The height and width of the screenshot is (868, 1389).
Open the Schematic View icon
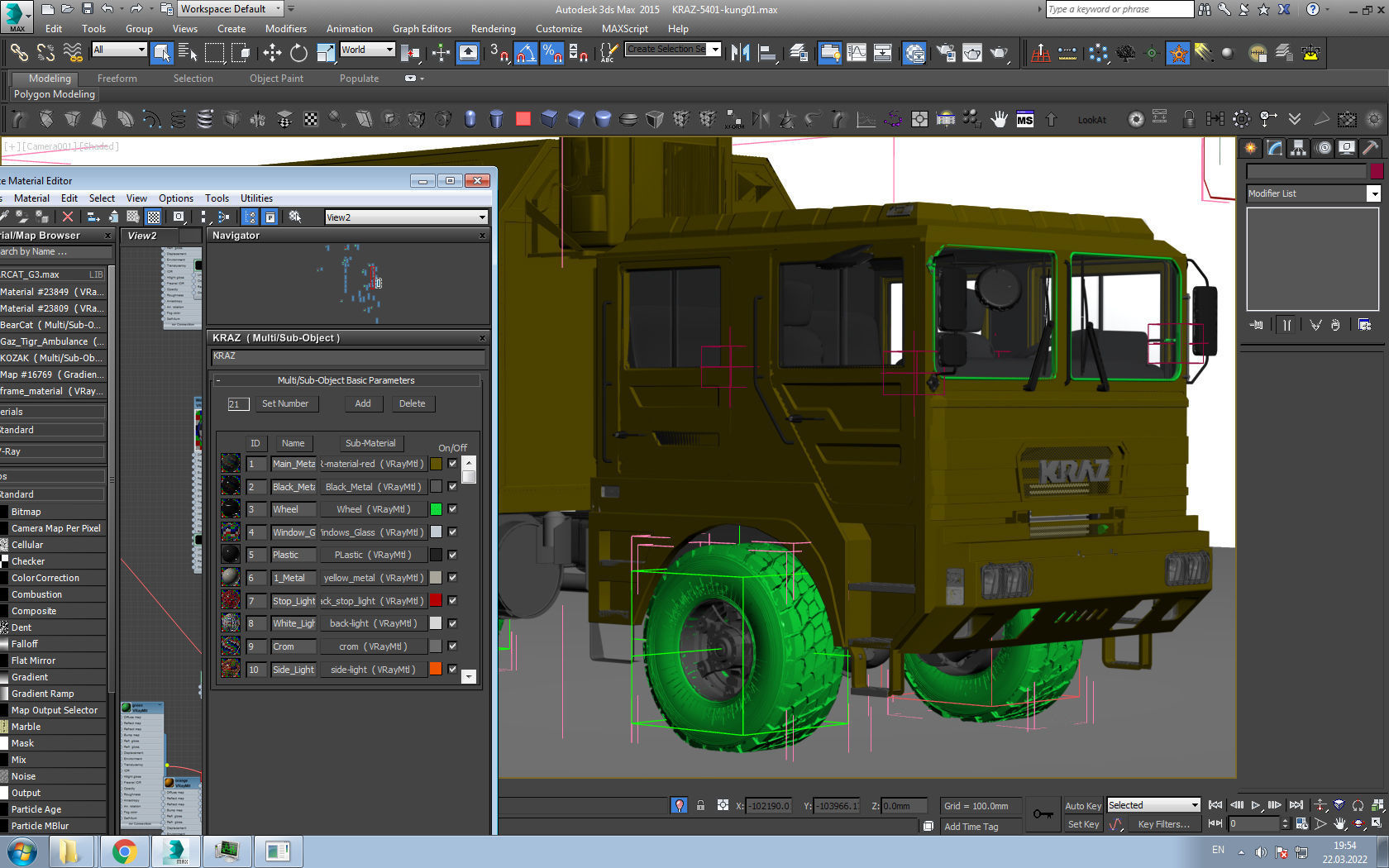pyautogui.click(x=883, y=53)
